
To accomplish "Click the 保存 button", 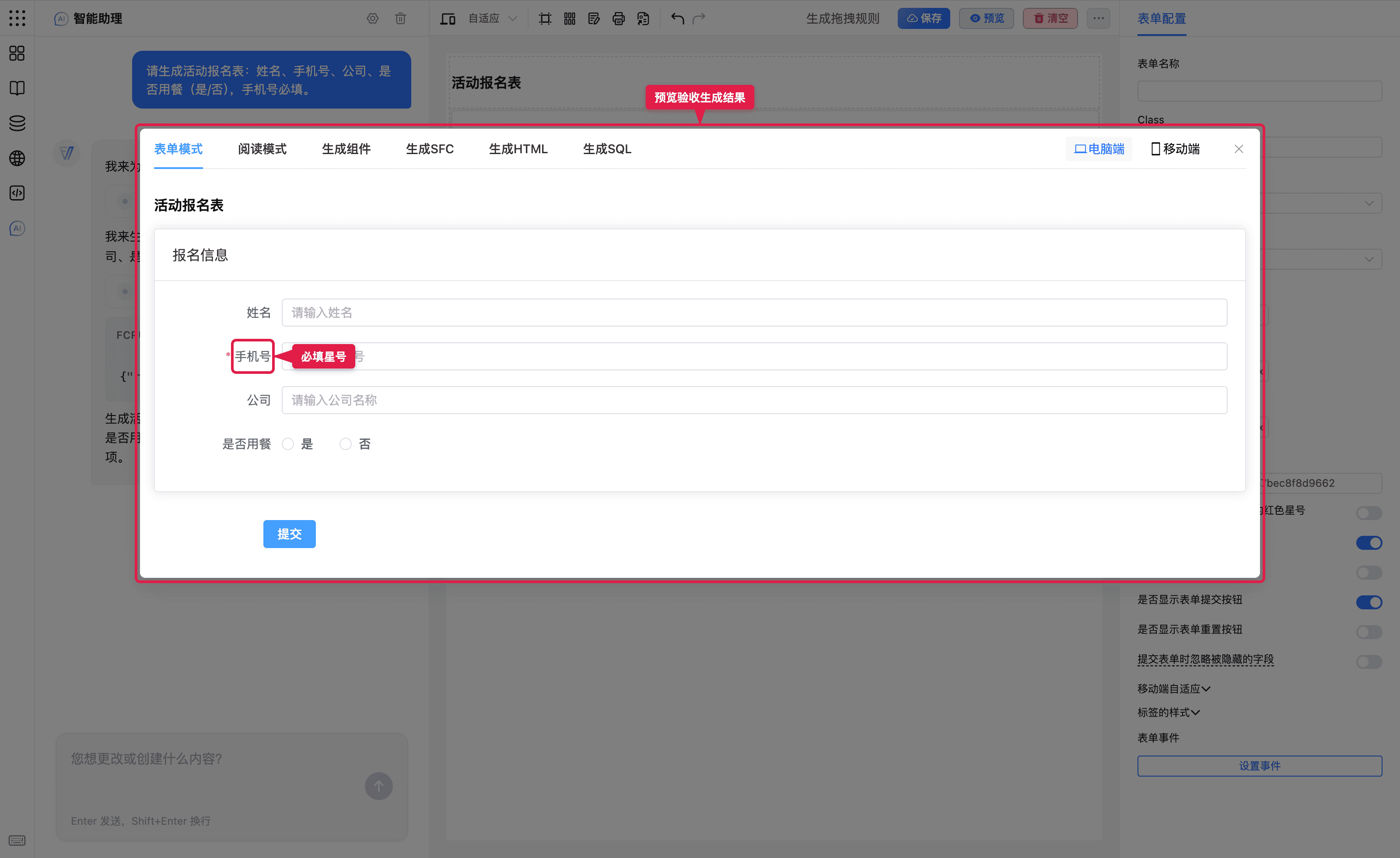I will [x=923, y=18].
